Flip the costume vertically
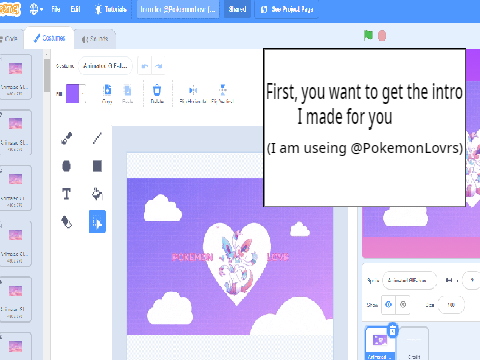This screenshot has width=480, height=360. point(223,94)
